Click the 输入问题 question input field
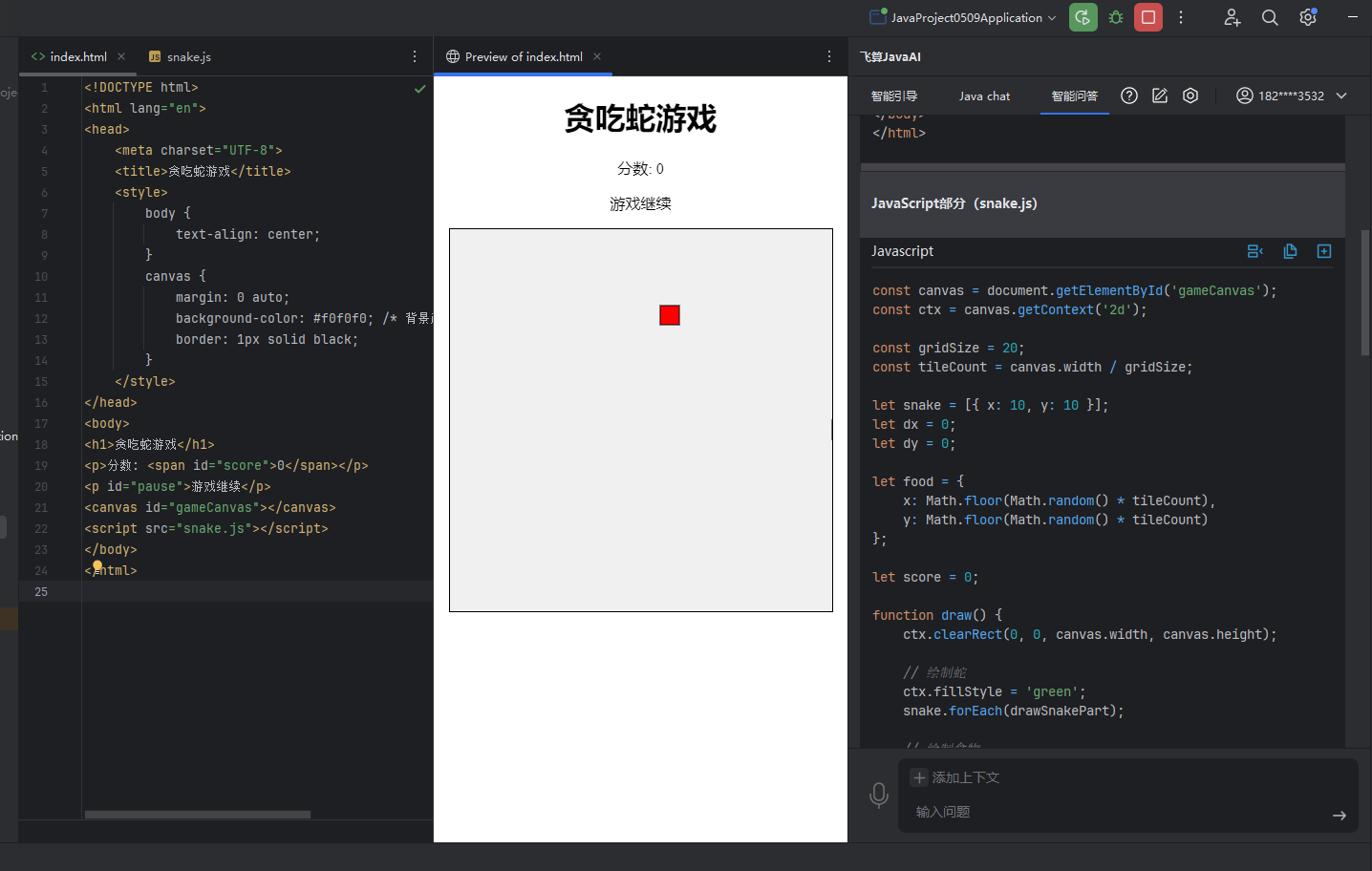 tap(1118, 812)
